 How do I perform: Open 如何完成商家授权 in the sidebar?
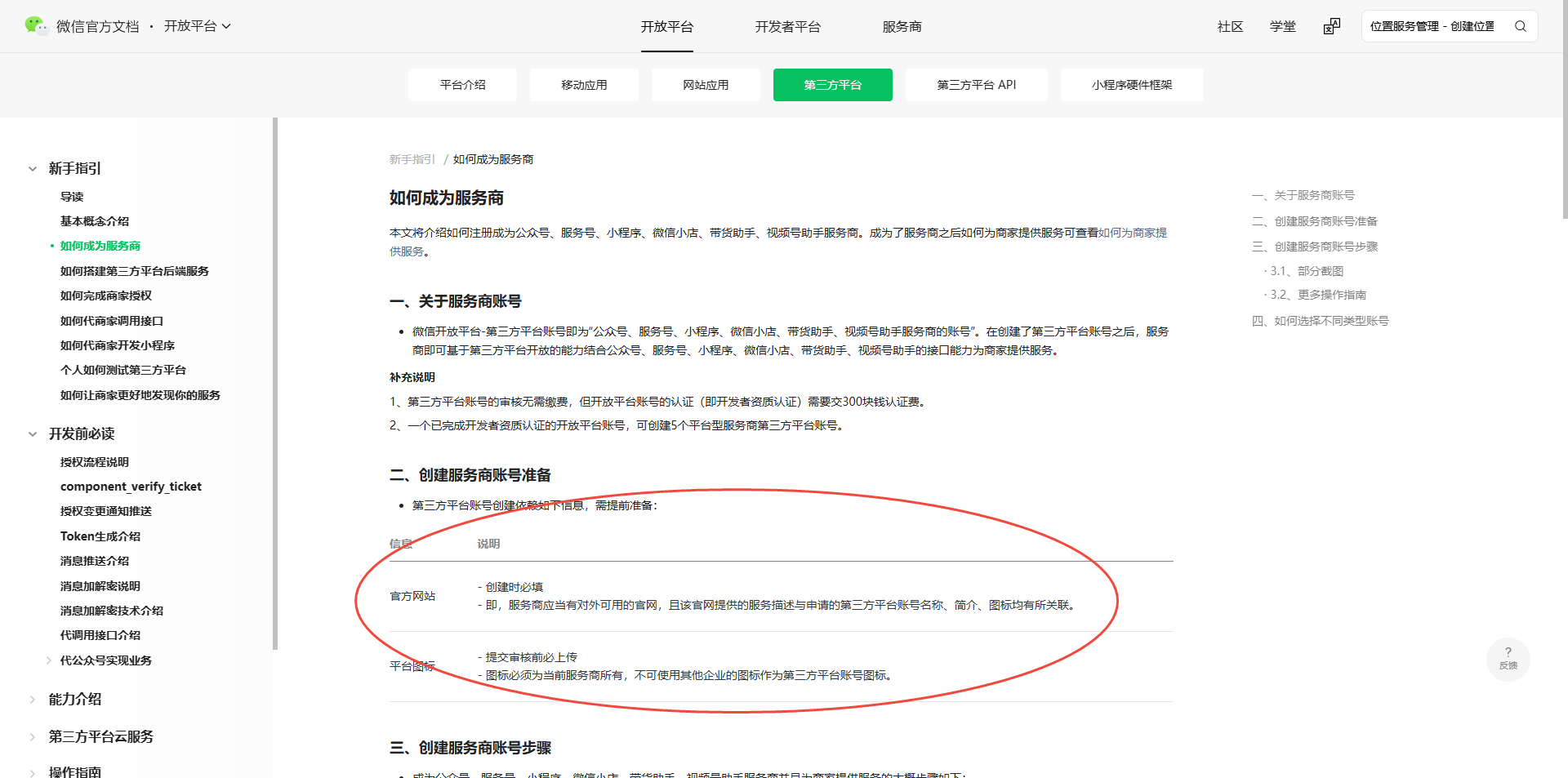click(x=106, y=296)
